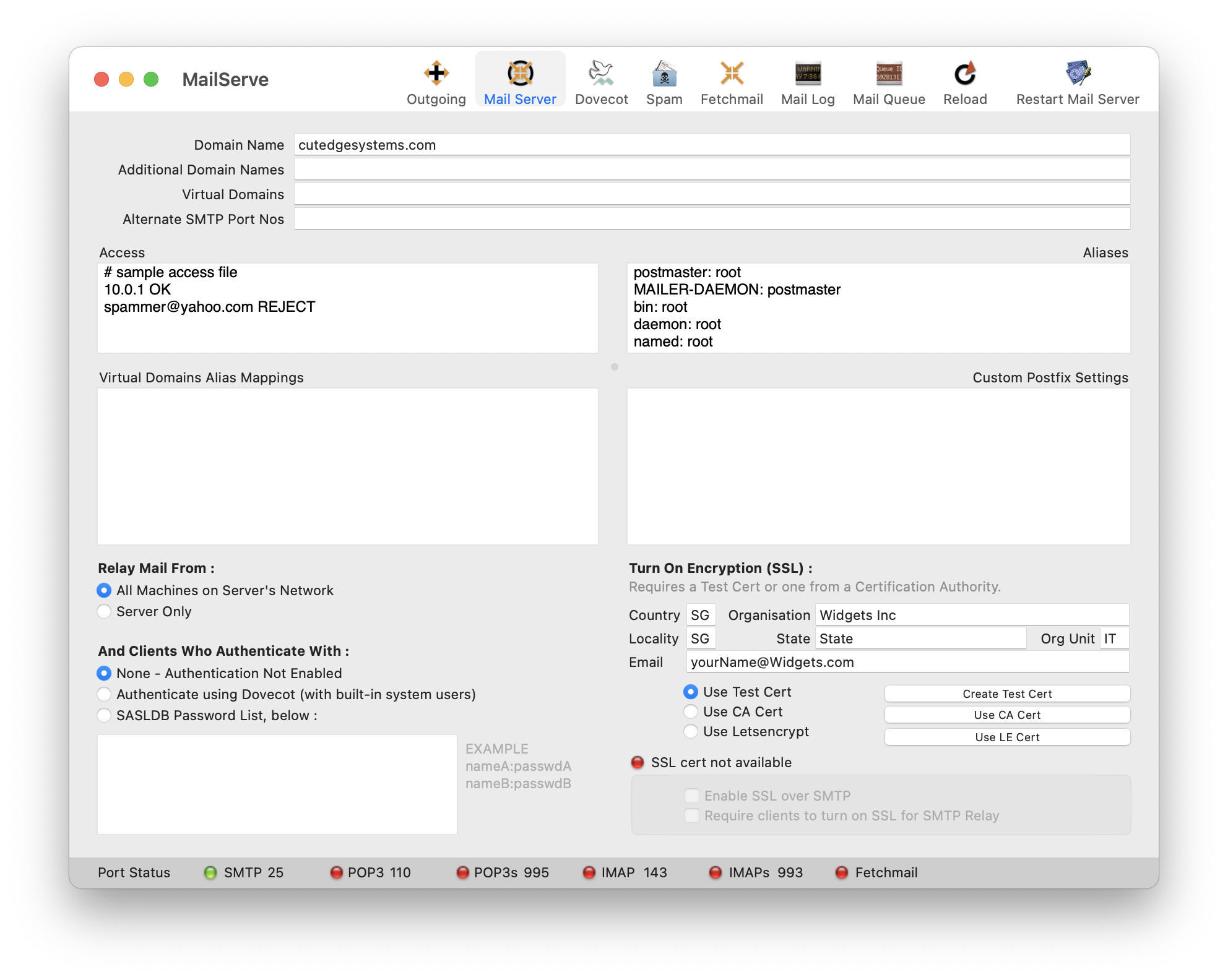This screenshot has height=980, width=1228.
Task: Select Authenticate using Dovecot option
Action: click(104, 694)
